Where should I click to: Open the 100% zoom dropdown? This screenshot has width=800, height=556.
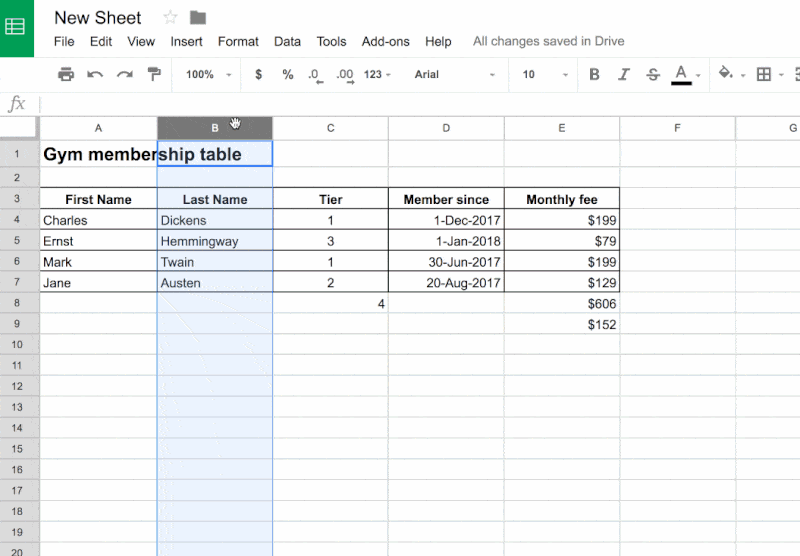tap(209, 75)
